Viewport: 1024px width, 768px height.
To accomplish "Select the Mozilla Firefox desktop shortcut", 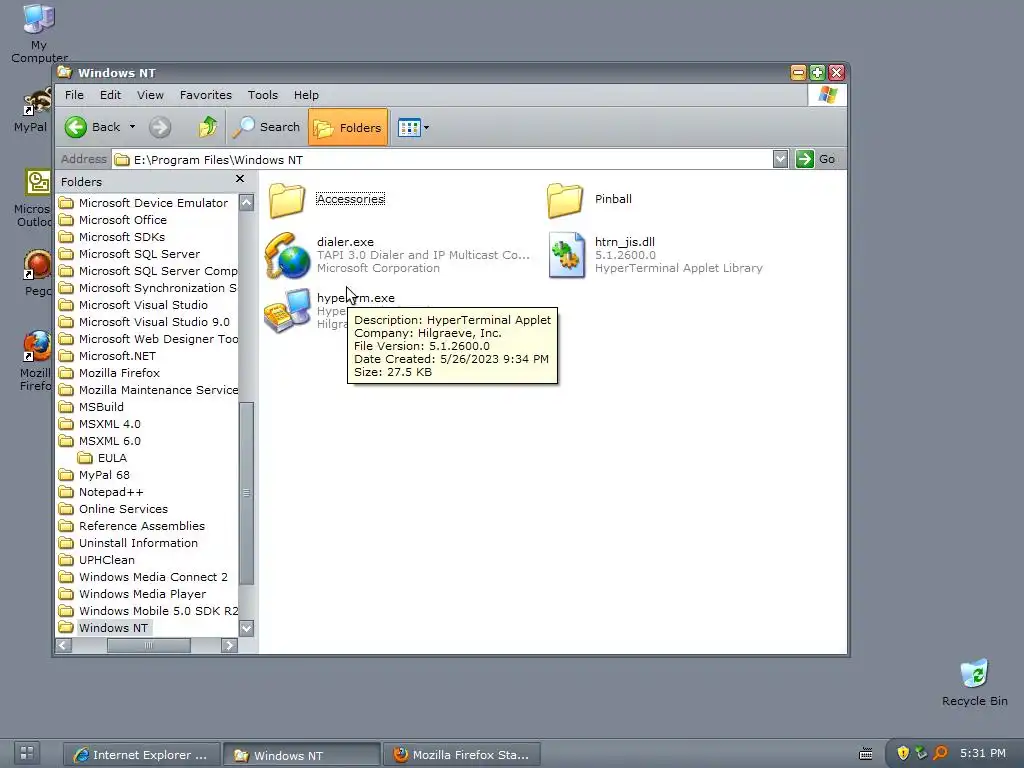I will point(36,361).
